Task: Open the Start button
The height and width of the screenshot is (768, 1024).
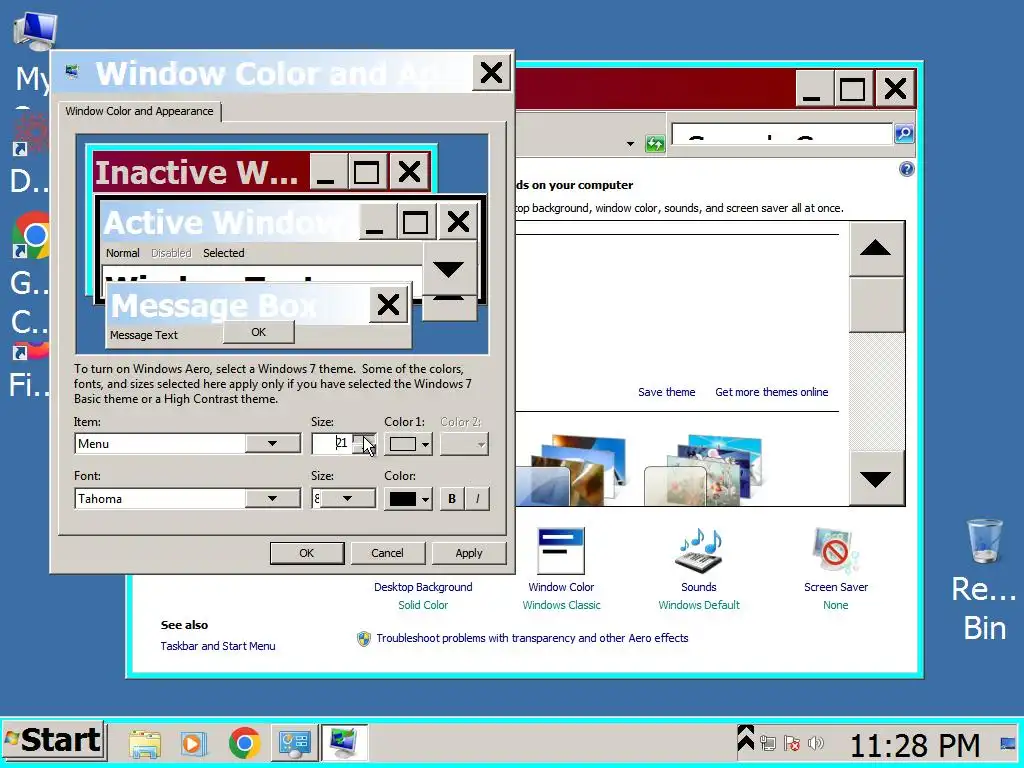Action: click(x=54, y=741)
